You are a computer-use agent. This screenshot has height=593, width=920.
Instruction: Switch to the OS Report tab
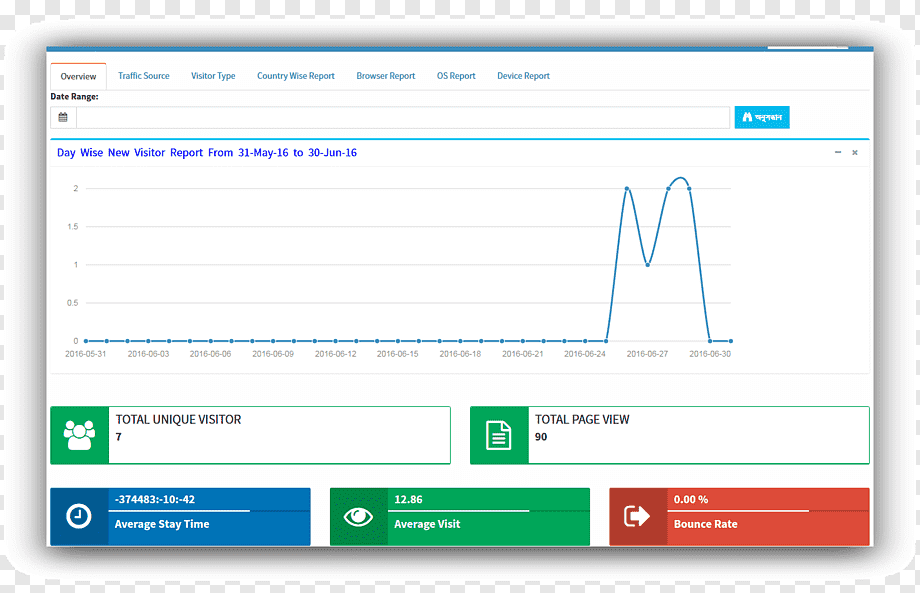[x=456, y=76]
